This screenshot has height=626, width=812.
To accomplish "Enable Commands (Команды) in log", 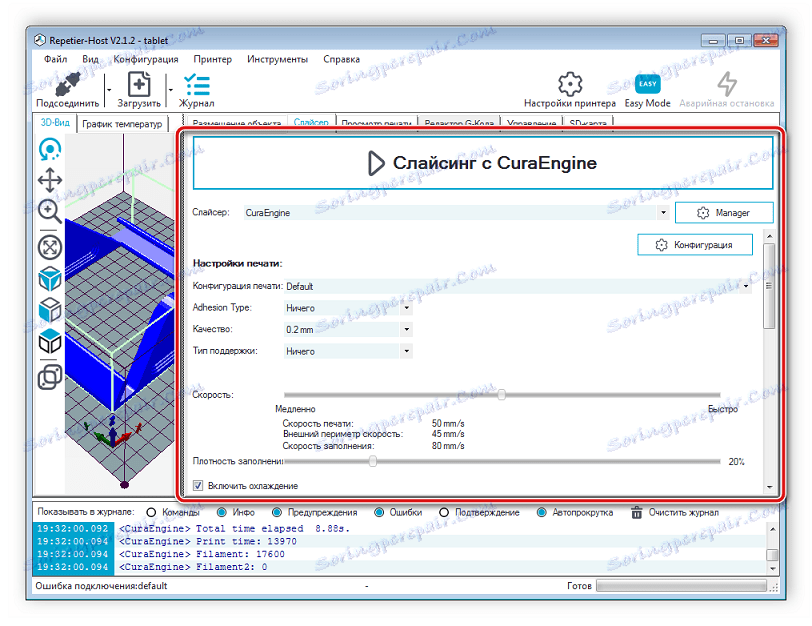I will pyautogui.click(x=151, y=513).
